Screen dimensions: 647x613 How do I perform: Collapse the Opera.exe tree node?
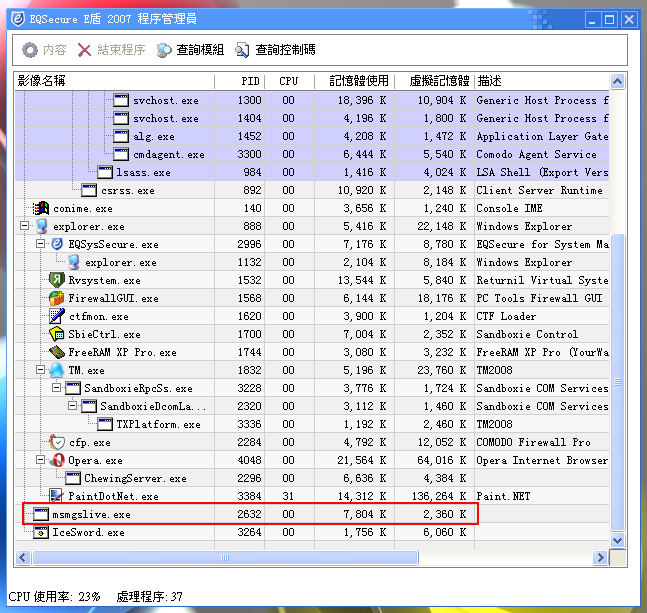click(x=40, y=460)
